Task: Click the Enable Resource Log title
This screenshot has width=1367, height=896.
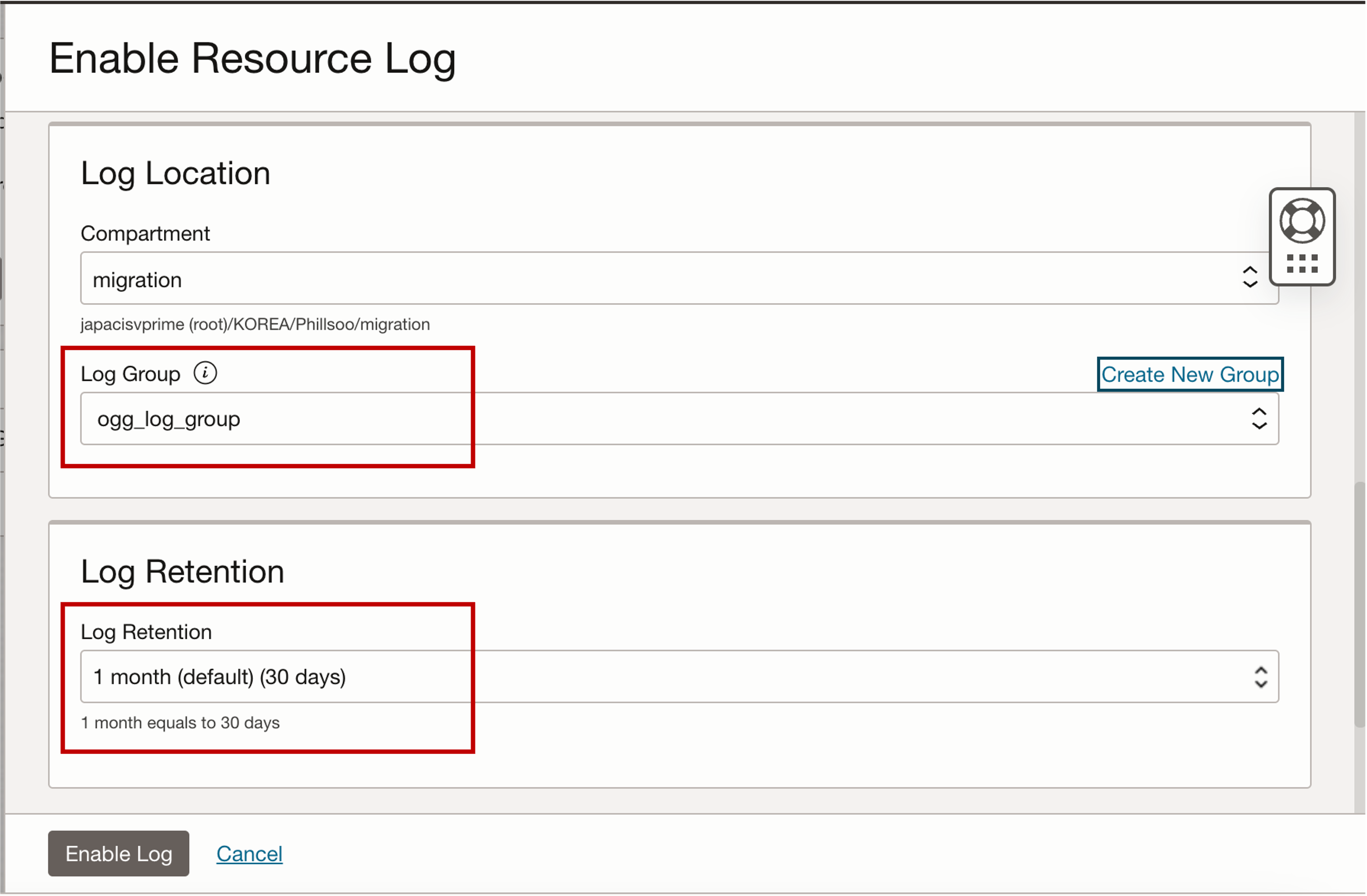Action: tap(253, 59)
